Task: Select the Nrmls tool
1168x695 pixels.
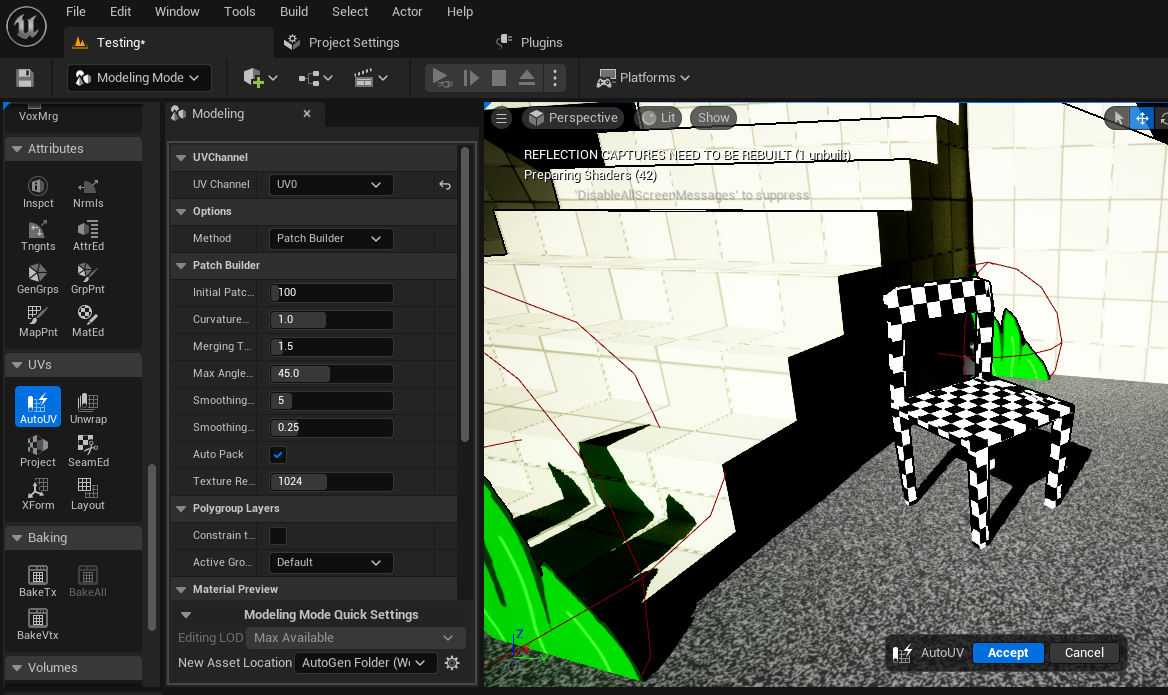Action: click(87, 190)
